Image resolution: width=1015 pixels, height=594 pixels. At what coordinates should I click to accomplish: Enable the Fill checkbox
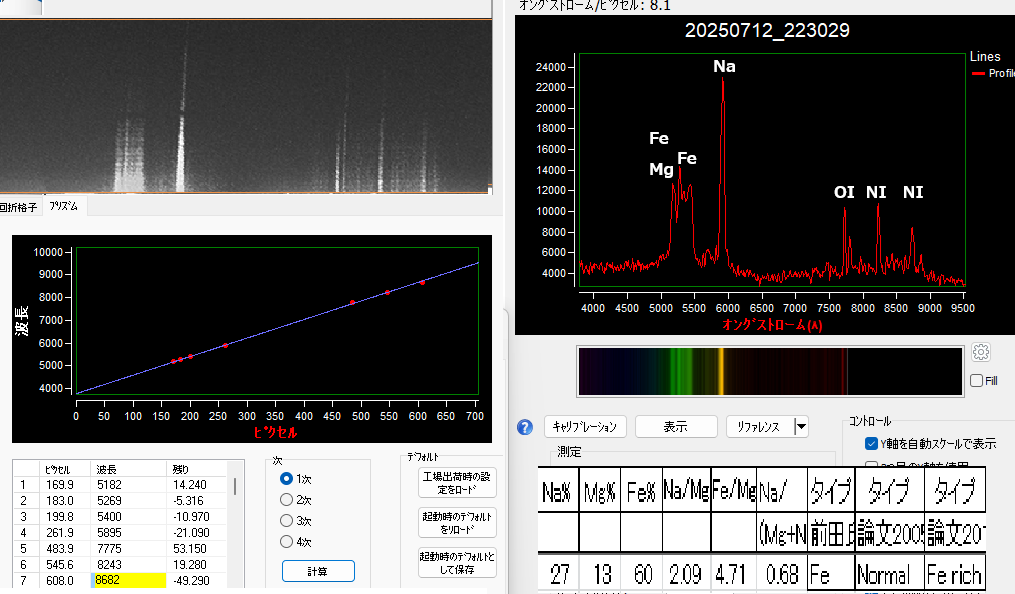[976, 381]
